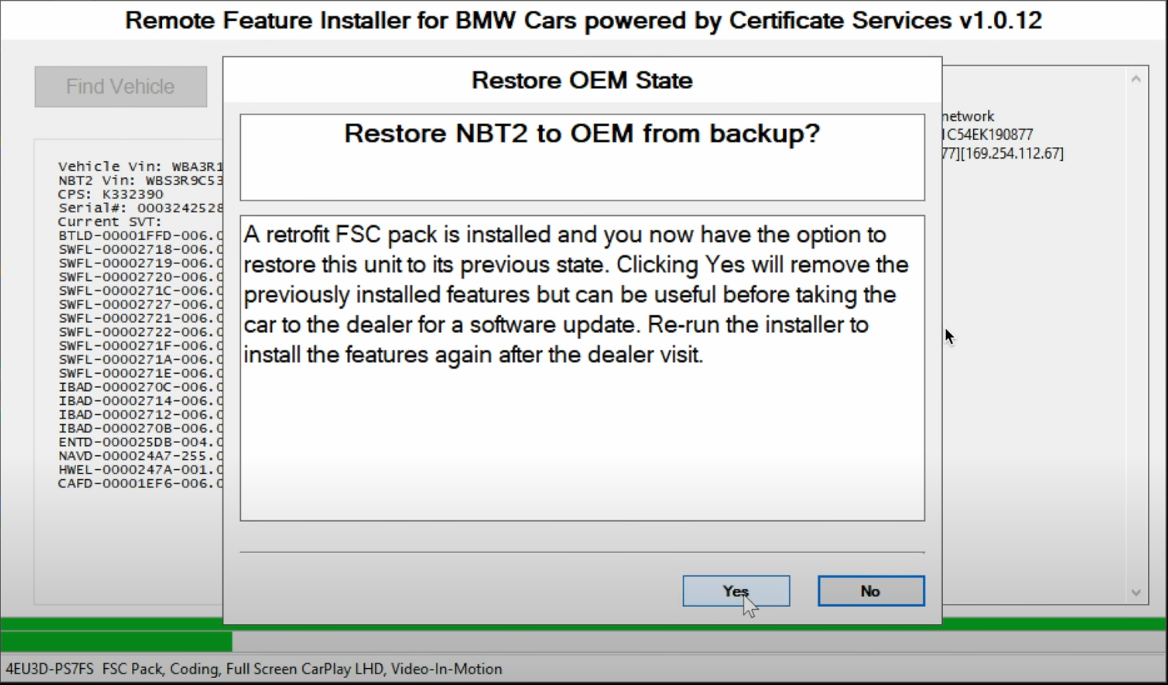Viewport: 1168px width, 685px height.
Task: Select the SWFL-00002722 entry
Action: coord(141,332)
